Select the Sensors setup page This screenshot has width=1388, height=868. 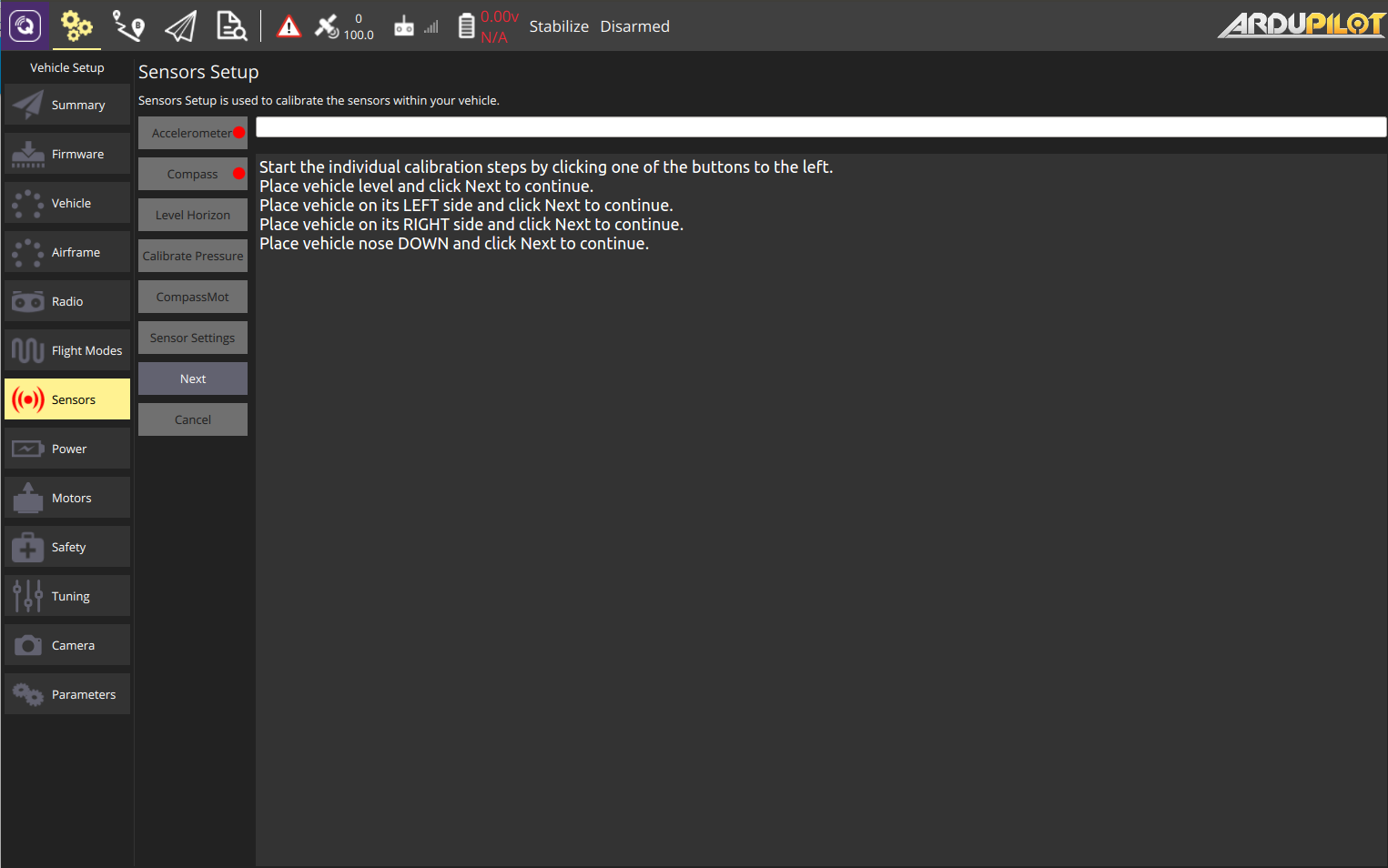click(67, 399)
